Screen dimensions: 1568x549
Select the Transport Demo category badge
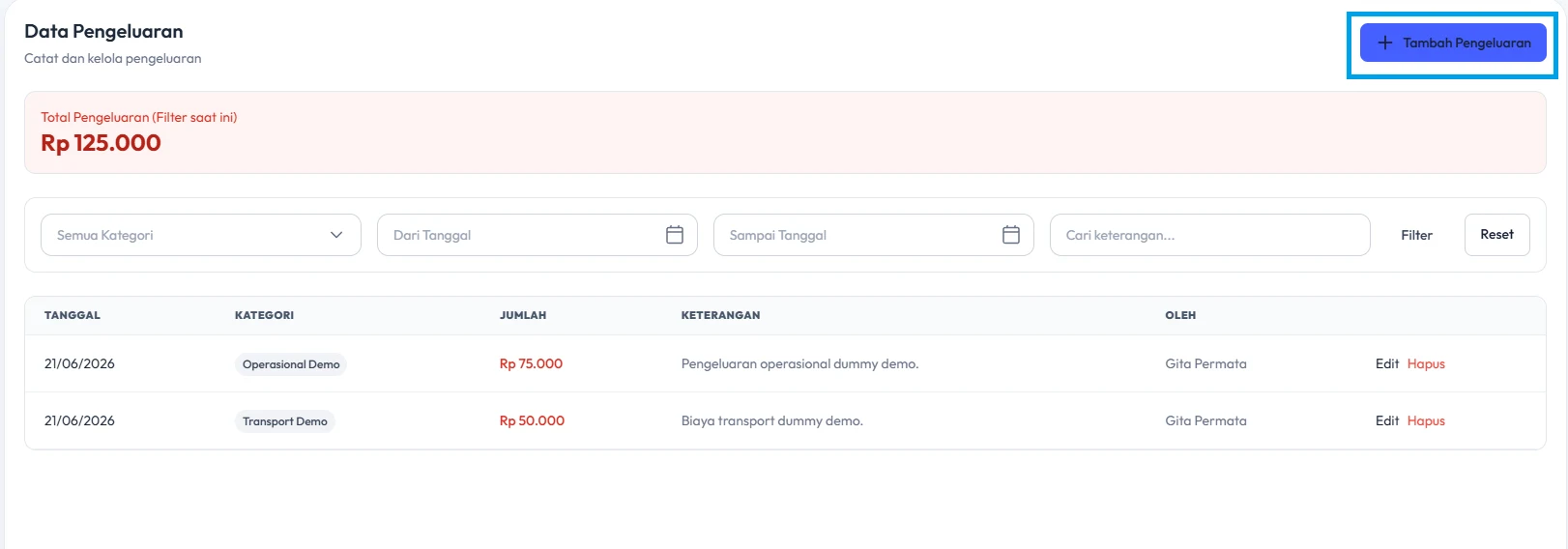[x=285, y=421]
